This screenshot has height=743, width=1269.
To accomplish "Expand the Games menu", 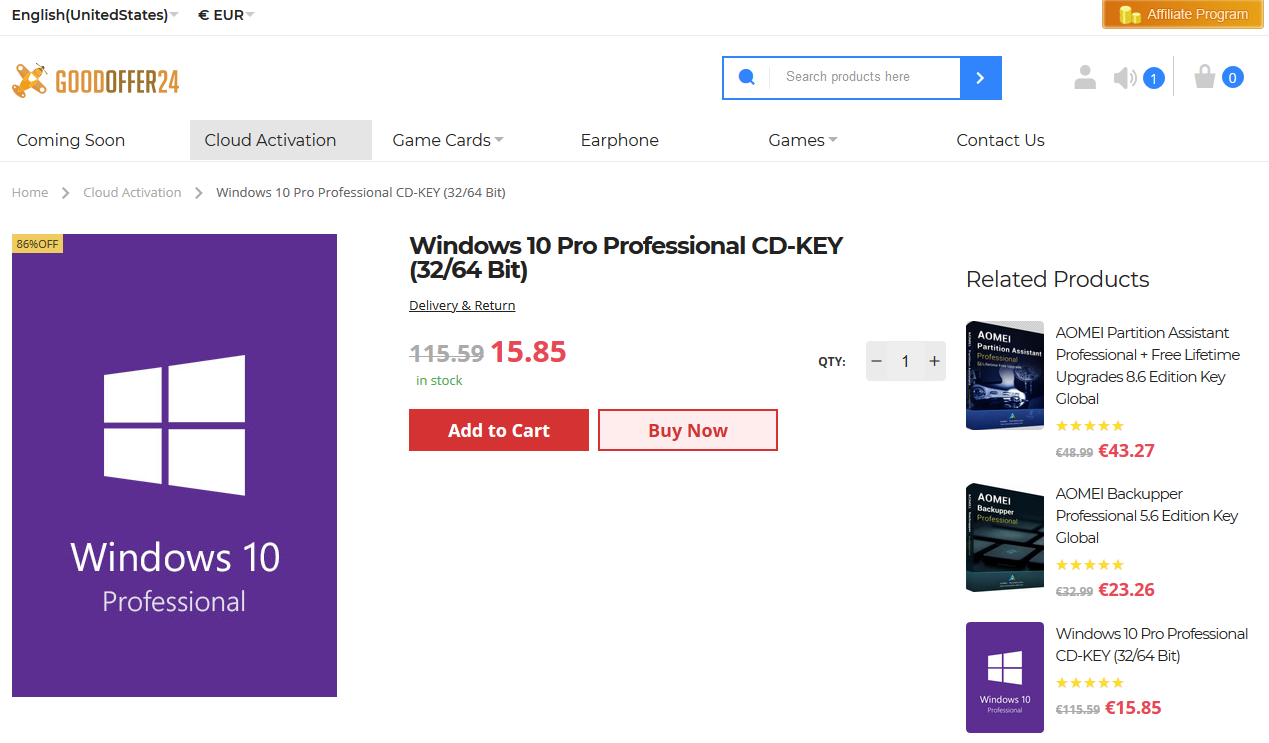I will pos(803,140).
